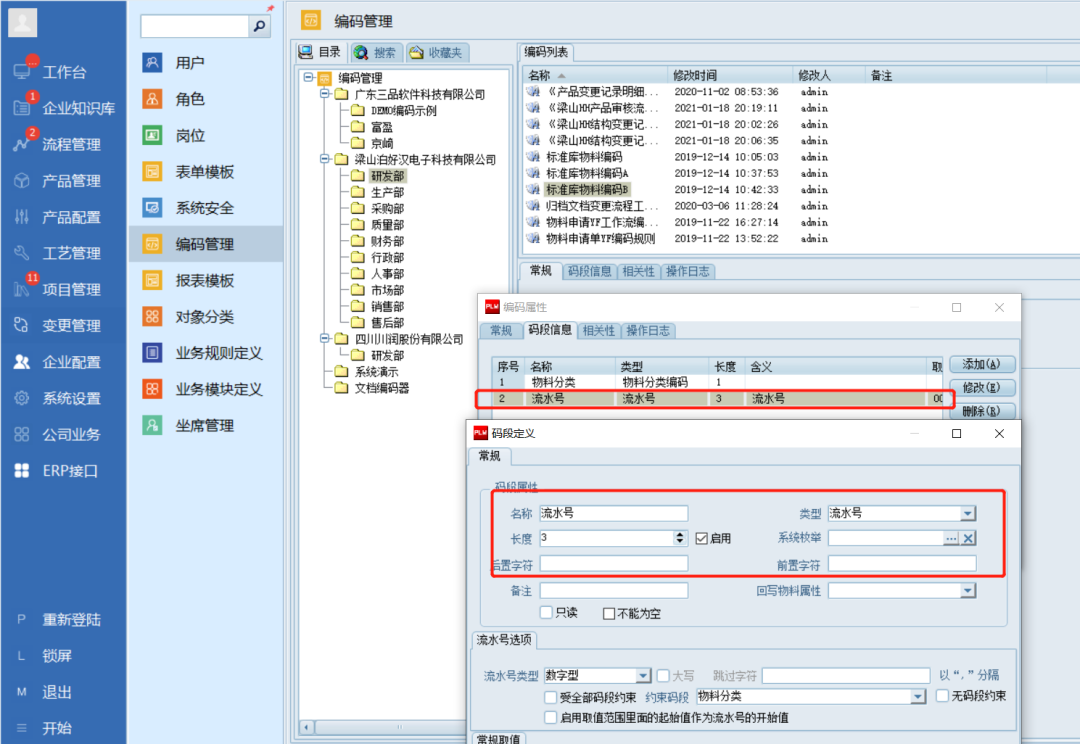Click the user avatar at top left
Viewport: 1080px width, 744px height.
(23, 23)
